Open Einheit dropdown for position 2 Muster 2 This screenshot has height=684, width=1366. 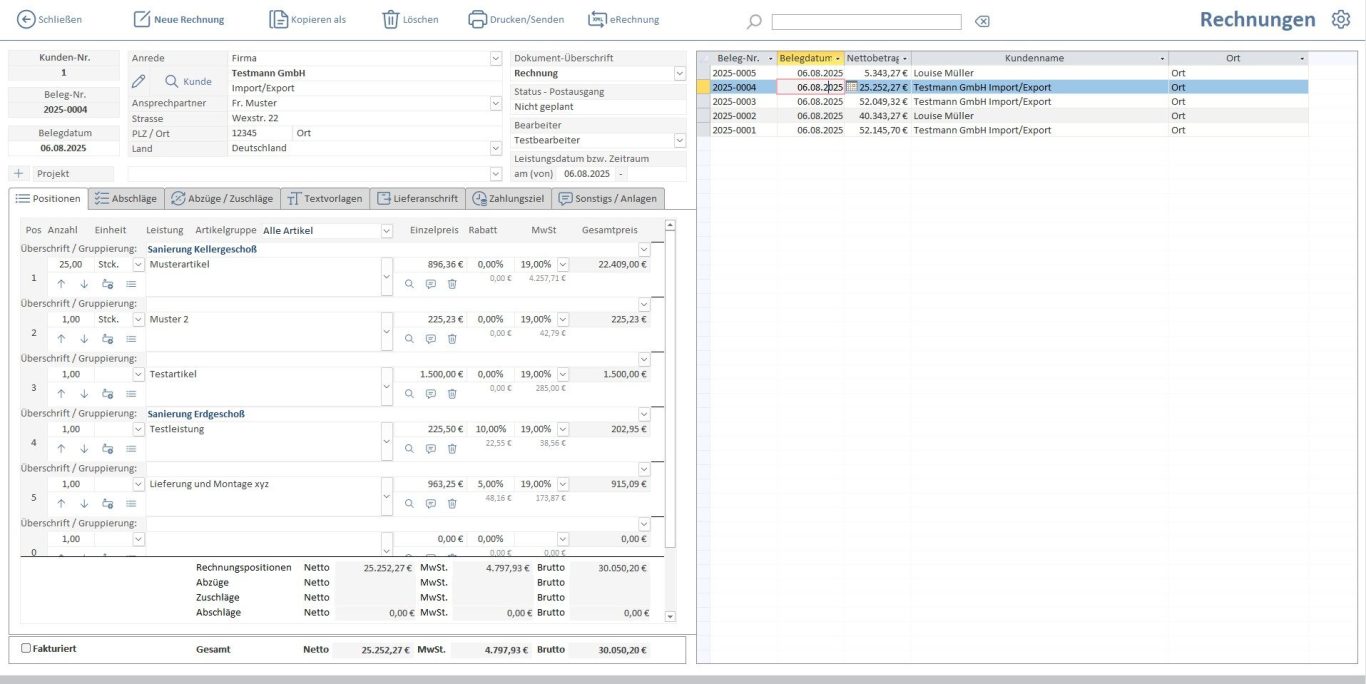click(139, 319)
